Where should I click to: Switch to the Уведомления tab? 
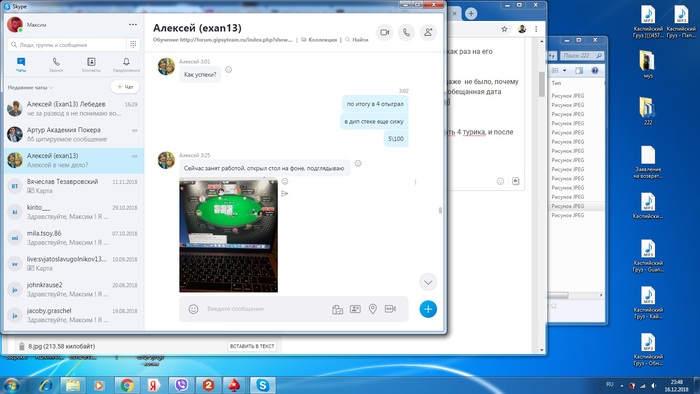[126, 65]
